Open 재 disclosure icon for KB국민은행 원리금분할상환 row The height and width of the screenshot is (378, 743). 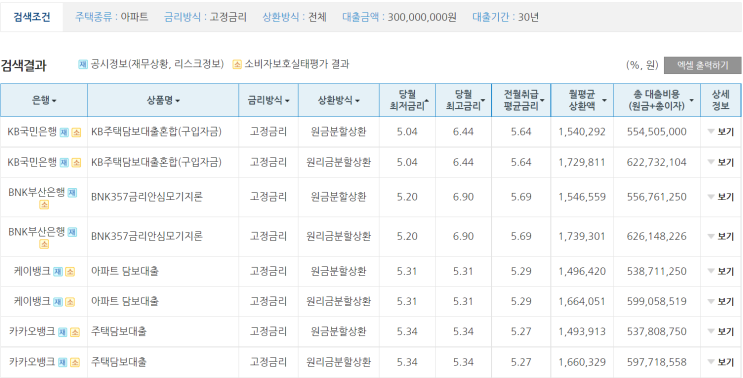pos(64,163)
